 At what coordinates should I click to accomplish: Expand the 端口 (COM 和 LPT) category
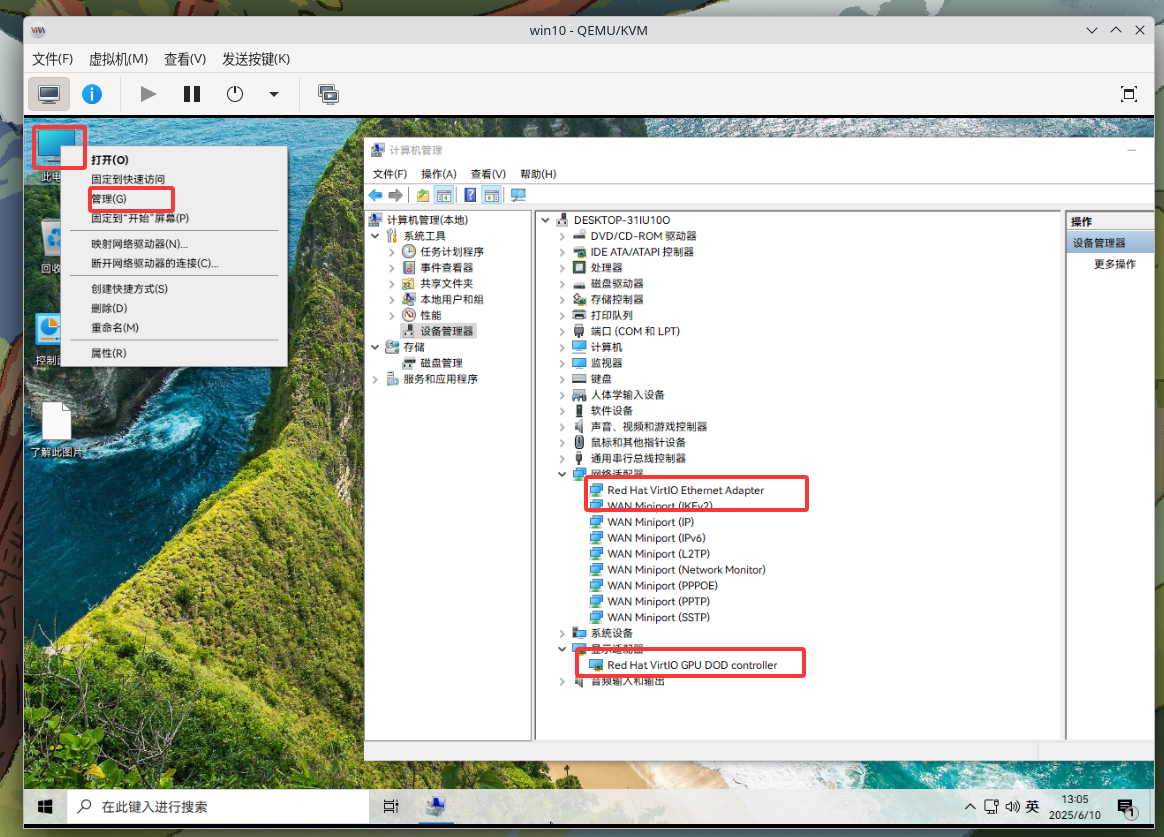[x=562, y=332]
